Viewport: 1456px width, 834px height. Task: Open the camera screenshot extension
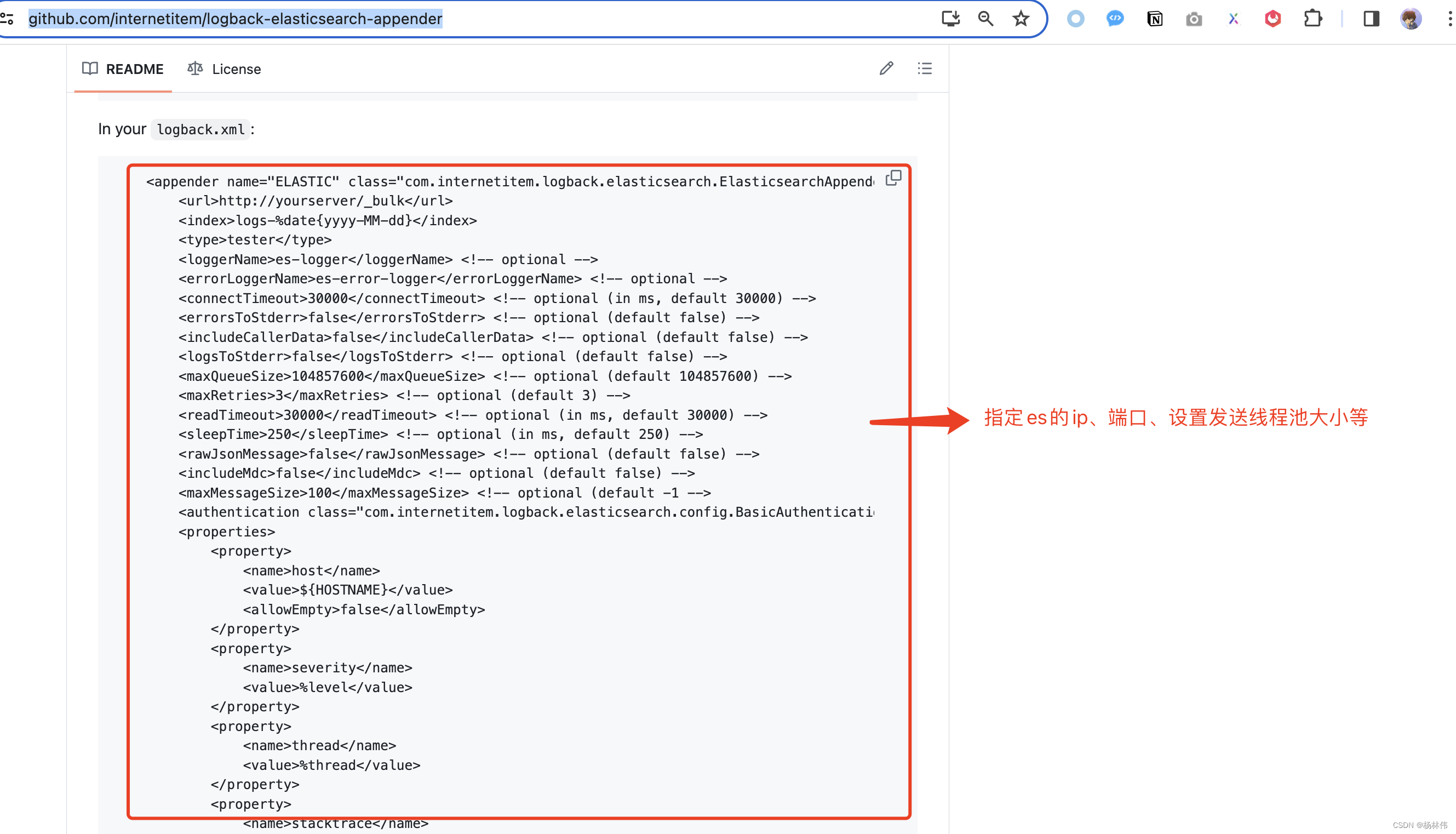pyautogui.click(x=1194, y=19)
